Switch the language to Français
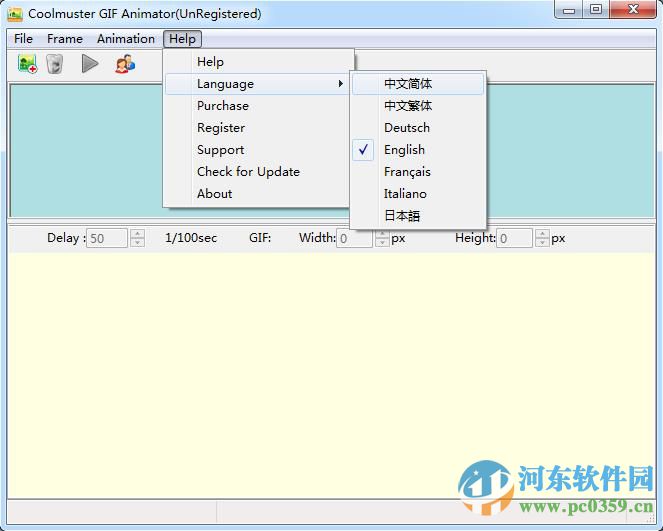 (418, 172)
